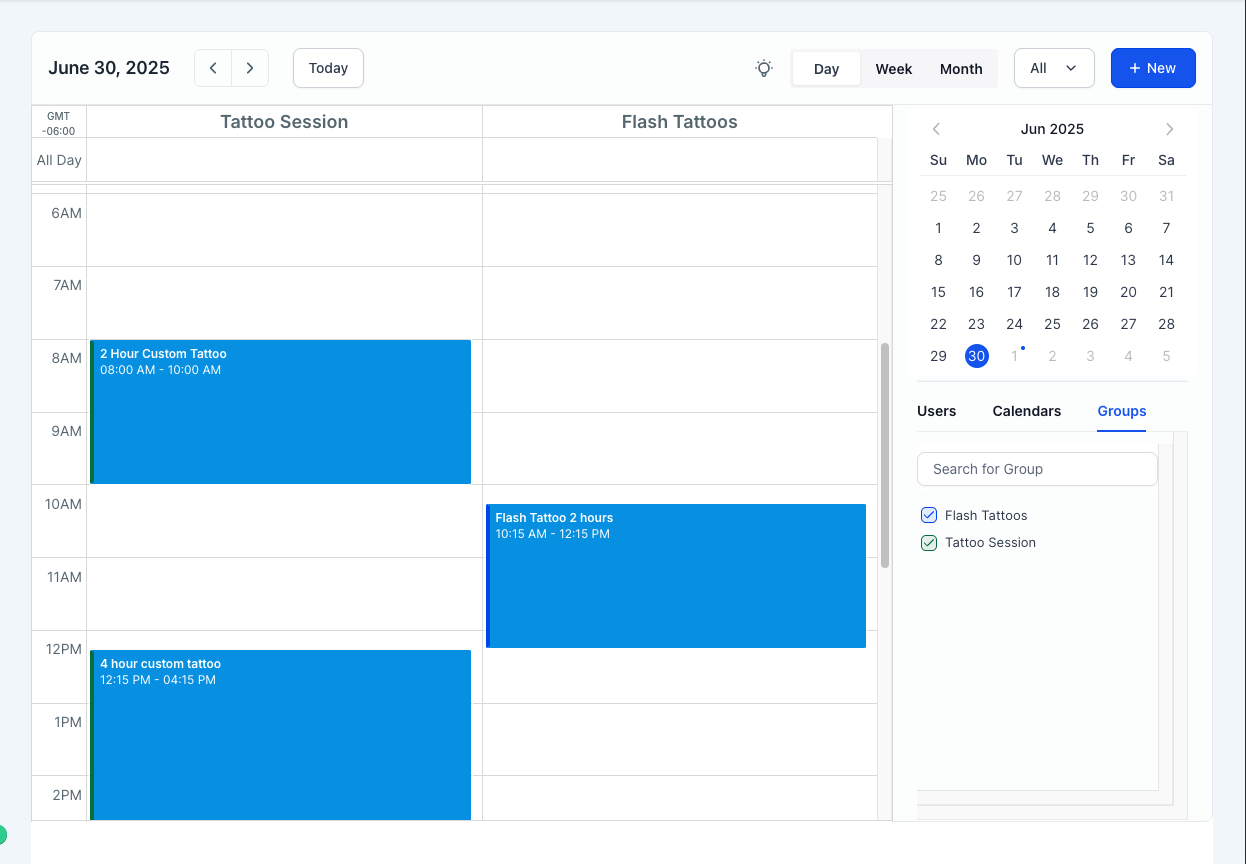
Task: Select June 18 in mini calendar
Action: (1052, 292)
